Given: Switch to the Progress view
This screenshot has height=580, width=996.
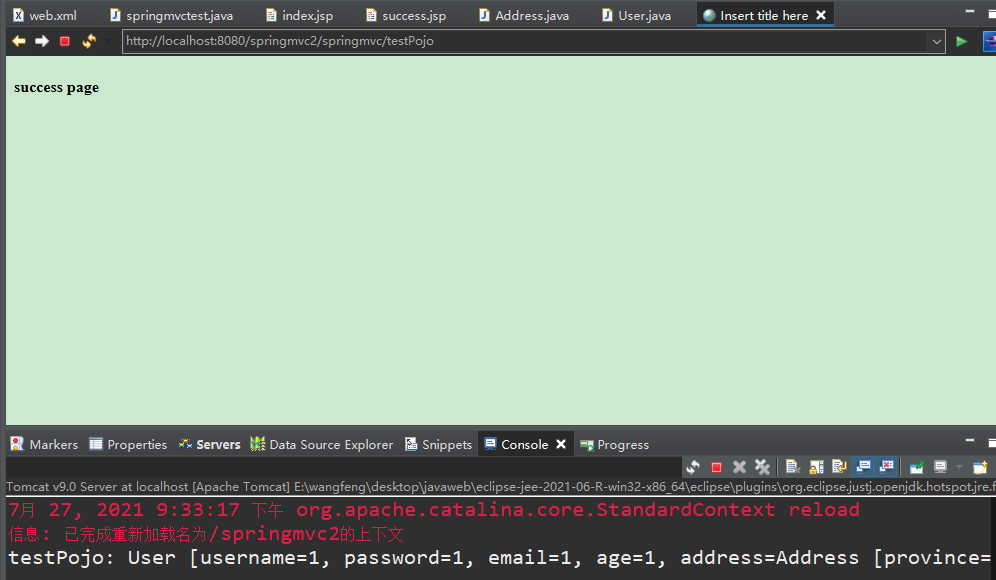Looking at the screenshot, I should (x=614, y=444).
